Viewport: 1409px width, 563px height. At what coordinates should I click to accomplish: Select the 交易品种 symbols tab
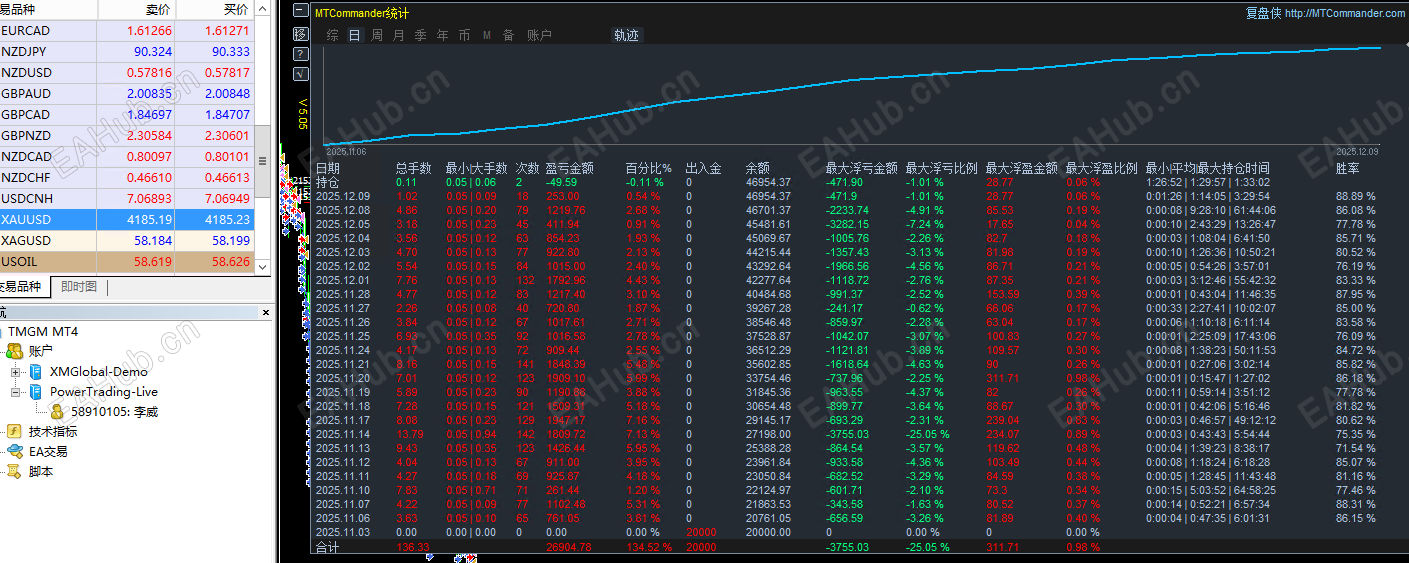tap(20, 287)
